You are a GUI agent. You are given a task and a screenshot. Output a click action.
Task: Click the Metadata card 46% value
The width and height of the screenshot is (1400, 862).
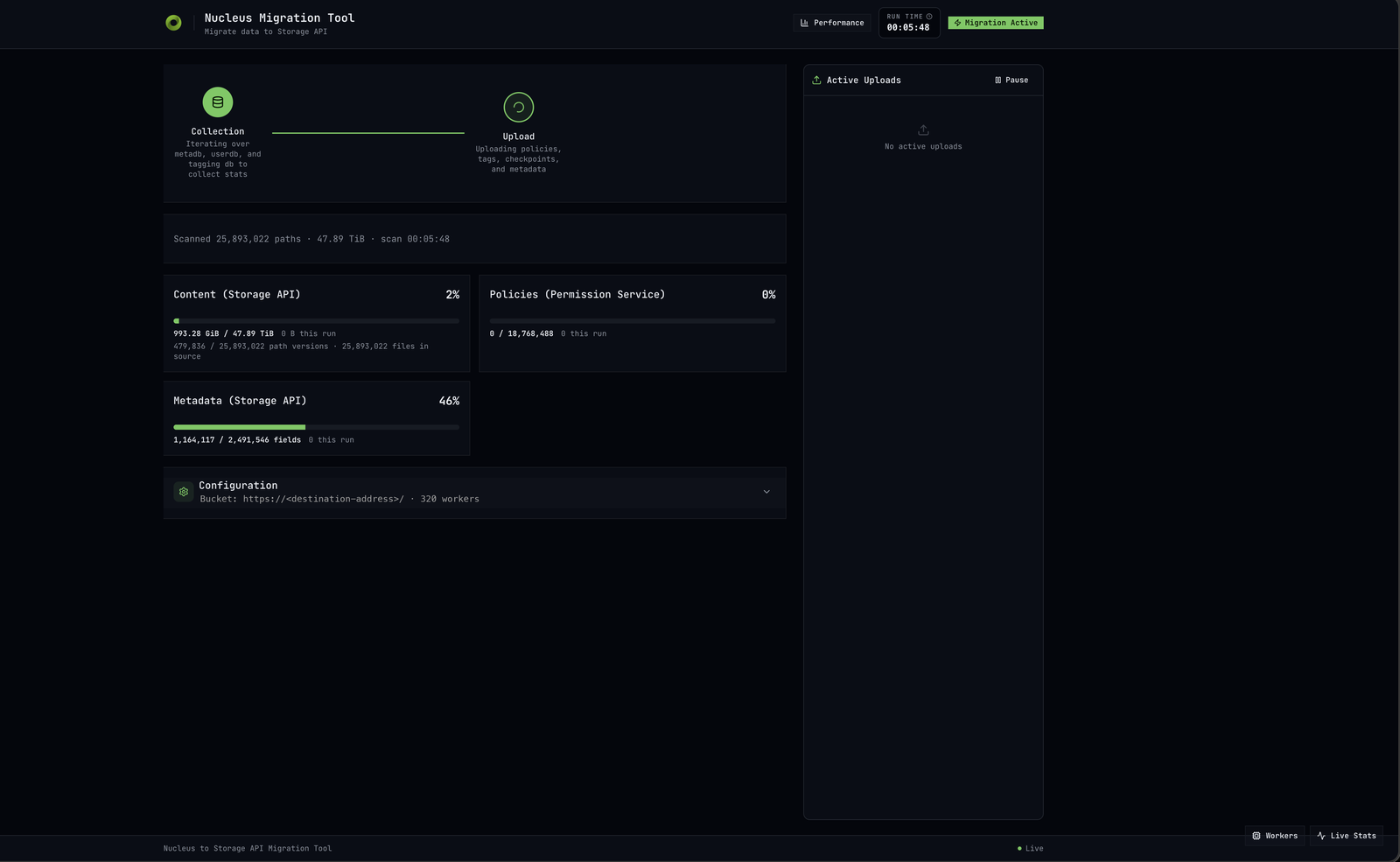(x=449, y=401)
